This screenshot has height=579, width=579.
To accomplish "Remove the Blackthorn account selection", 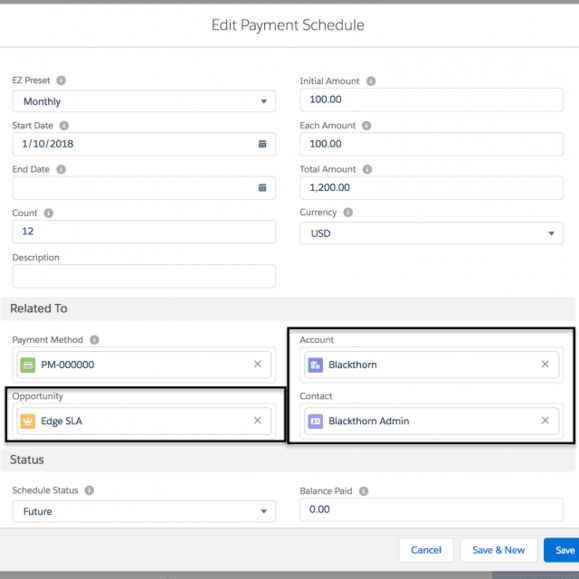I will [x=545, y=364].
